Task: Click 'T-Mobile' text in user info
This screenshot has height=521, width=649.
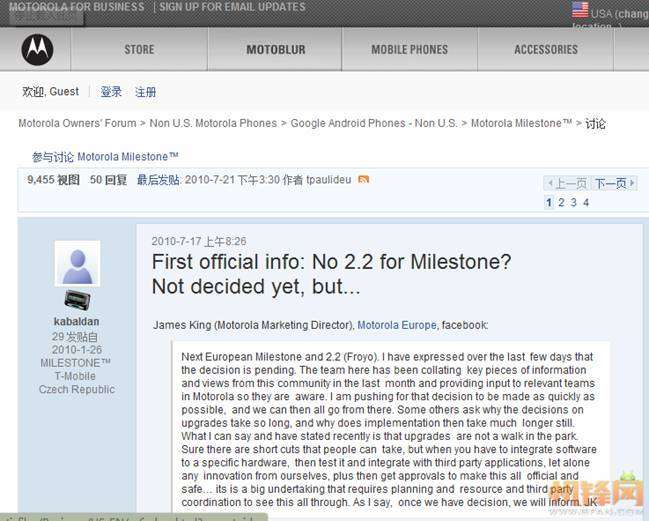Action: [x=75, y=376]
